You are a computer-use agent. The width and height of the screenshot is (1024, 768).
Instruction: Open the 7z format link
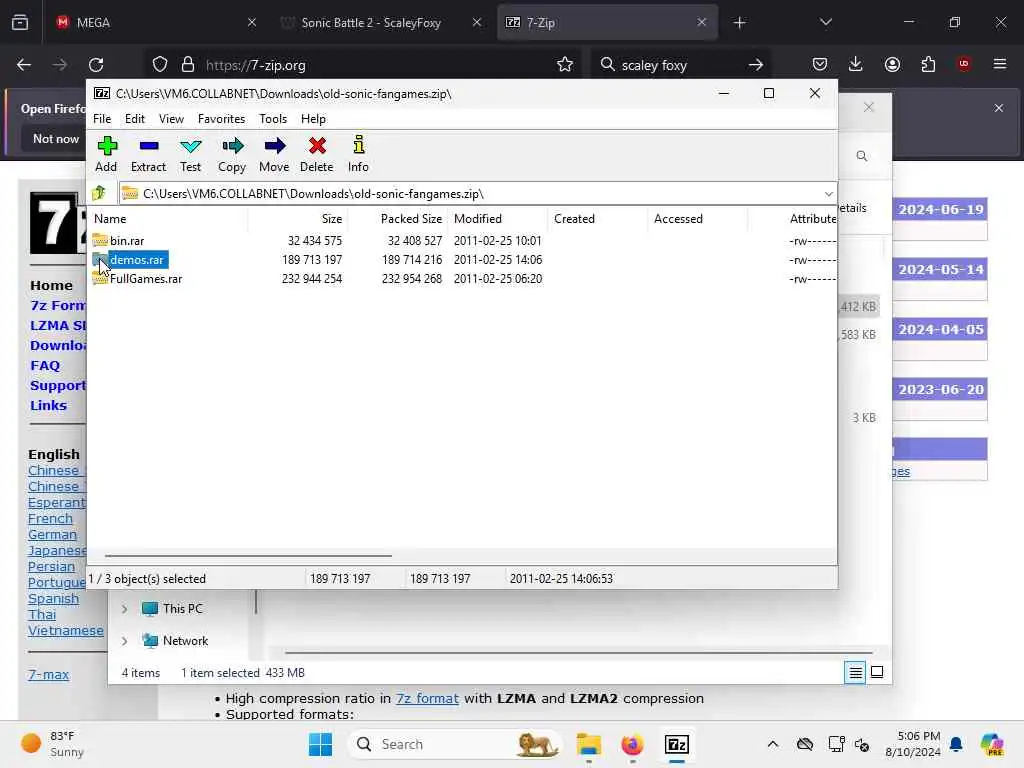click(427, 698)
